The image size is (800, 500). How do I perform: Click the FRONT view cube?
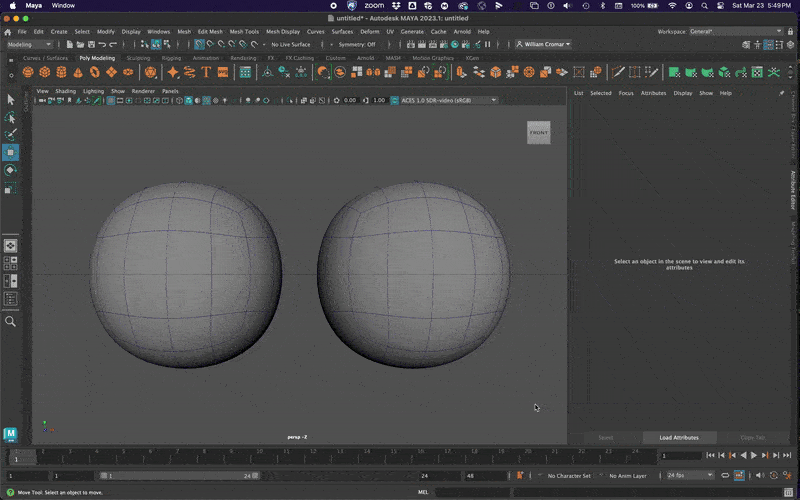538,133
